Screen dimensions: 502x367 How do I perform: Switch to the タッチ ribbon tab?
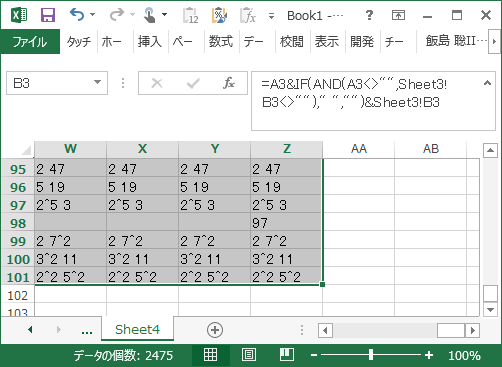coord(79,42)
